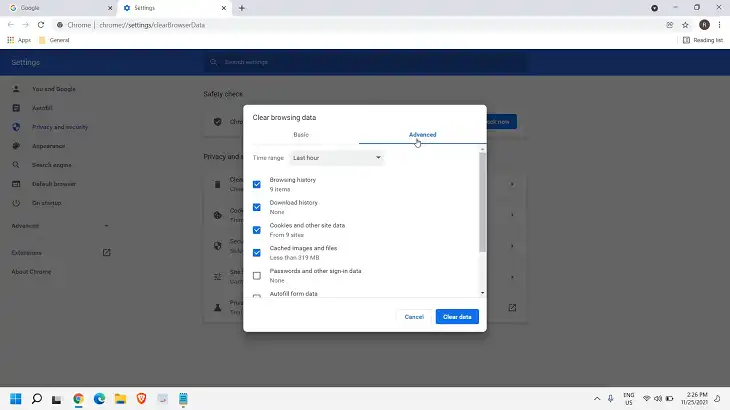
Task: Expand Site settings row arrow
Action: point(512,277)
